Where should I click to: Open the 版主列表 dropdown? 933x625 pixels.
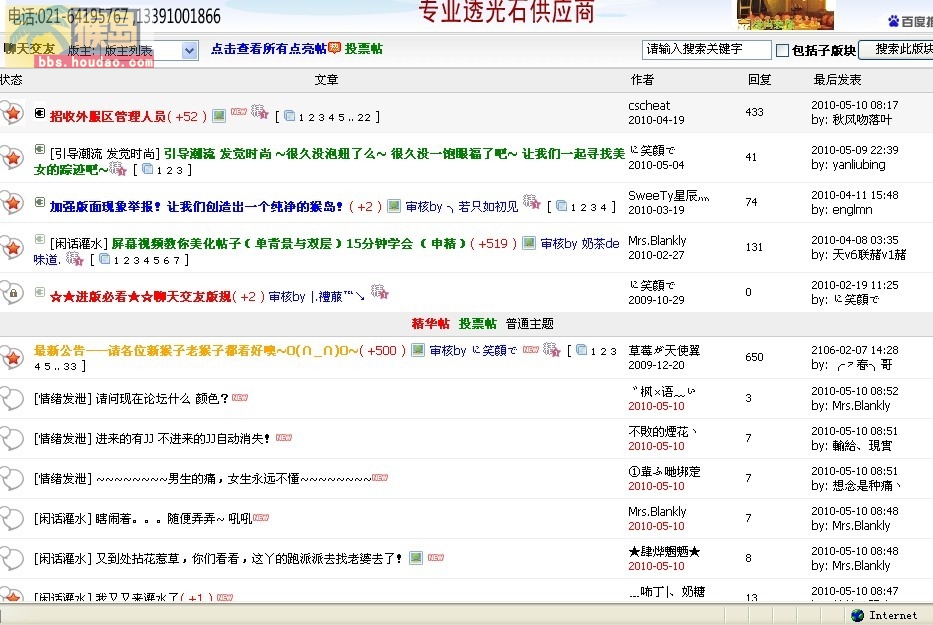click(189, 51)
